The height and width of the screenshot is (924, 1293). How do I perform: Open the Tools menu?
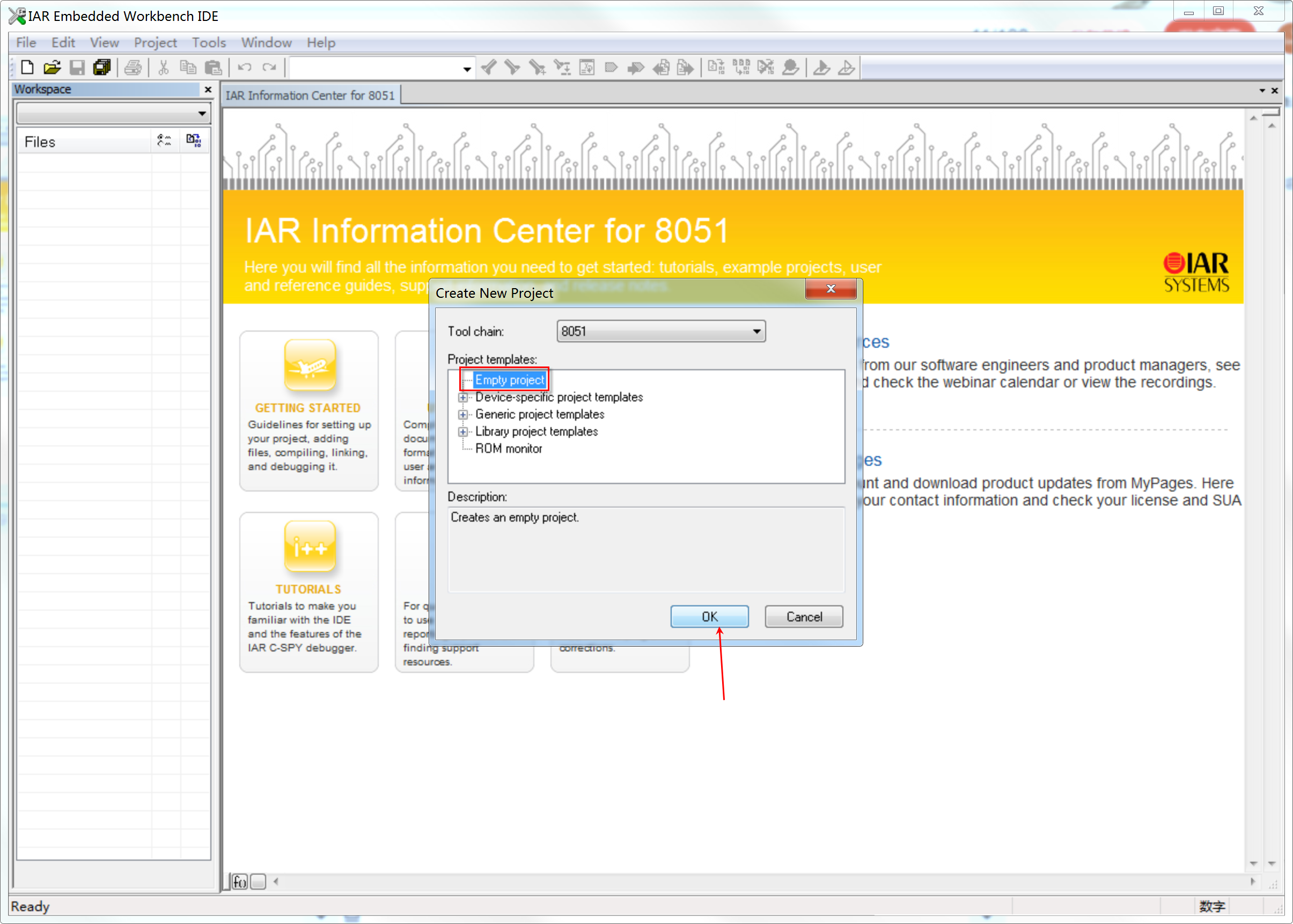[x=208, y=43]
